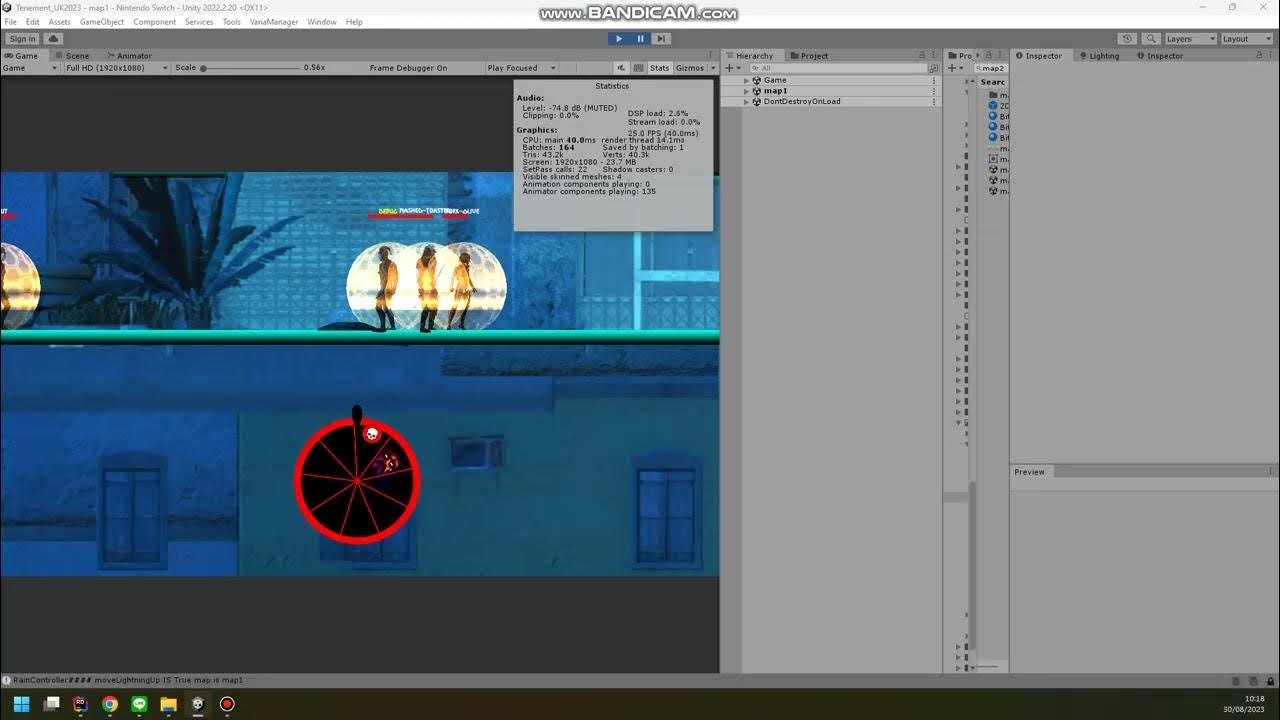This screenshot has width=1280, height=720.
Task: Toggle the Gizmos button
Action: 690,68
